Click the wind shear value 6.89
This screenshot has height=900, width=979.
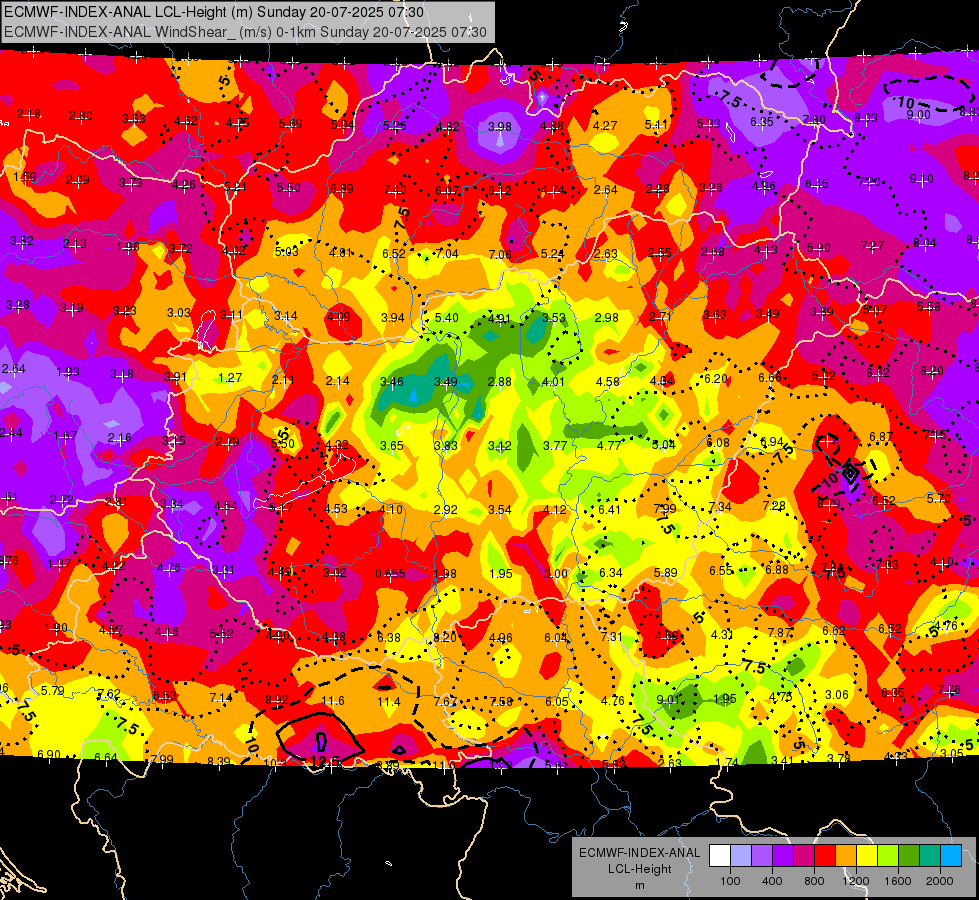tap(342, 189)
